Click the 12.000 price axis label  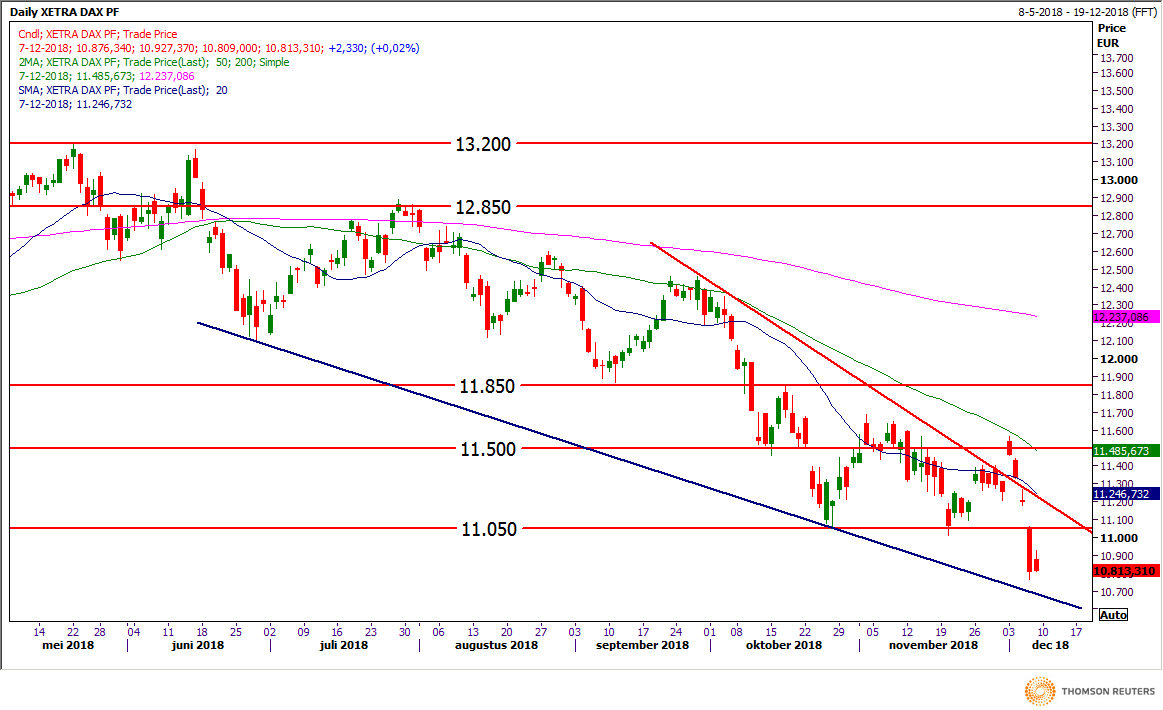(1118, 359)
